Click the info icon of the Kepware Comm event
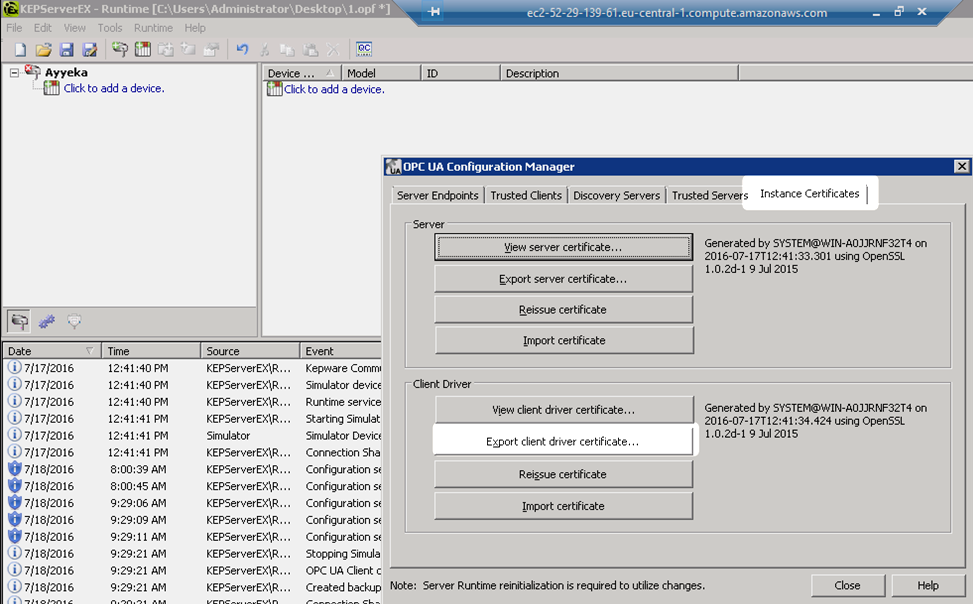This screenshot has width=973, height=604. click(x=14, y=367)
